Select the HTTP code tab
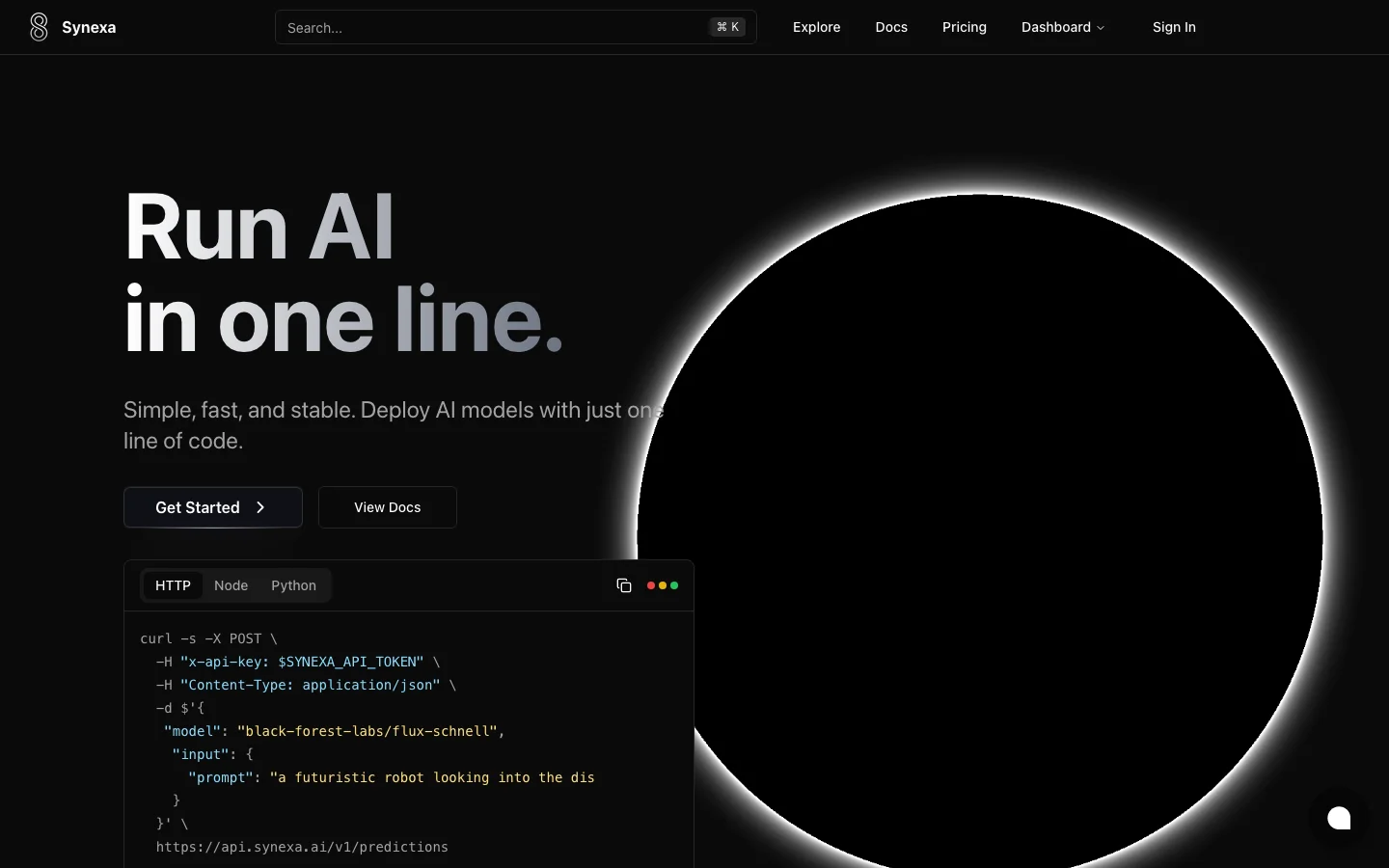Image resolution: width=1389 pixels, height=868 pixels. tap(174, 585)
